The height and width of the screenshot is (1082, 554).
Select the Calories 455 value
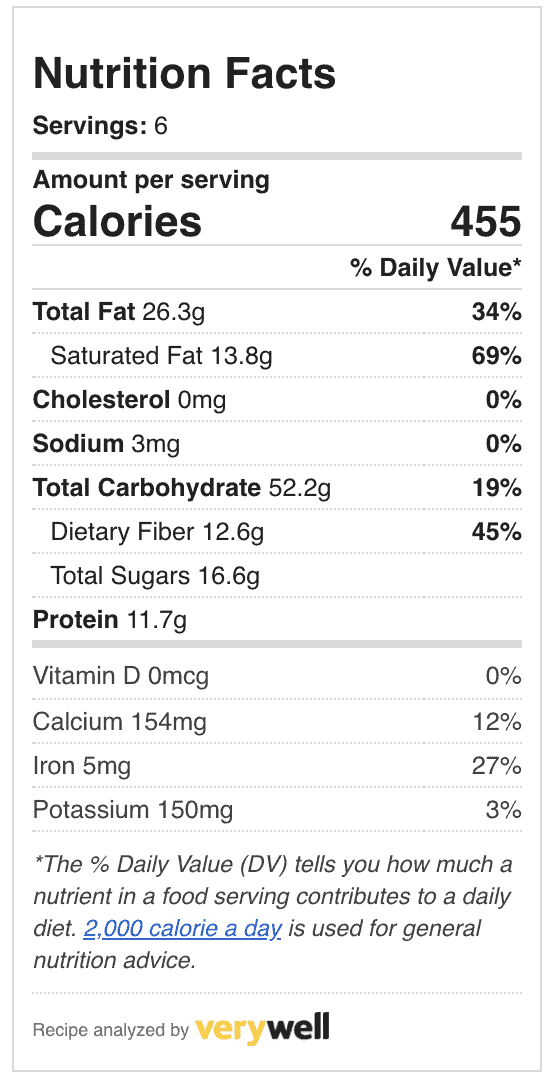pos(486,222)
